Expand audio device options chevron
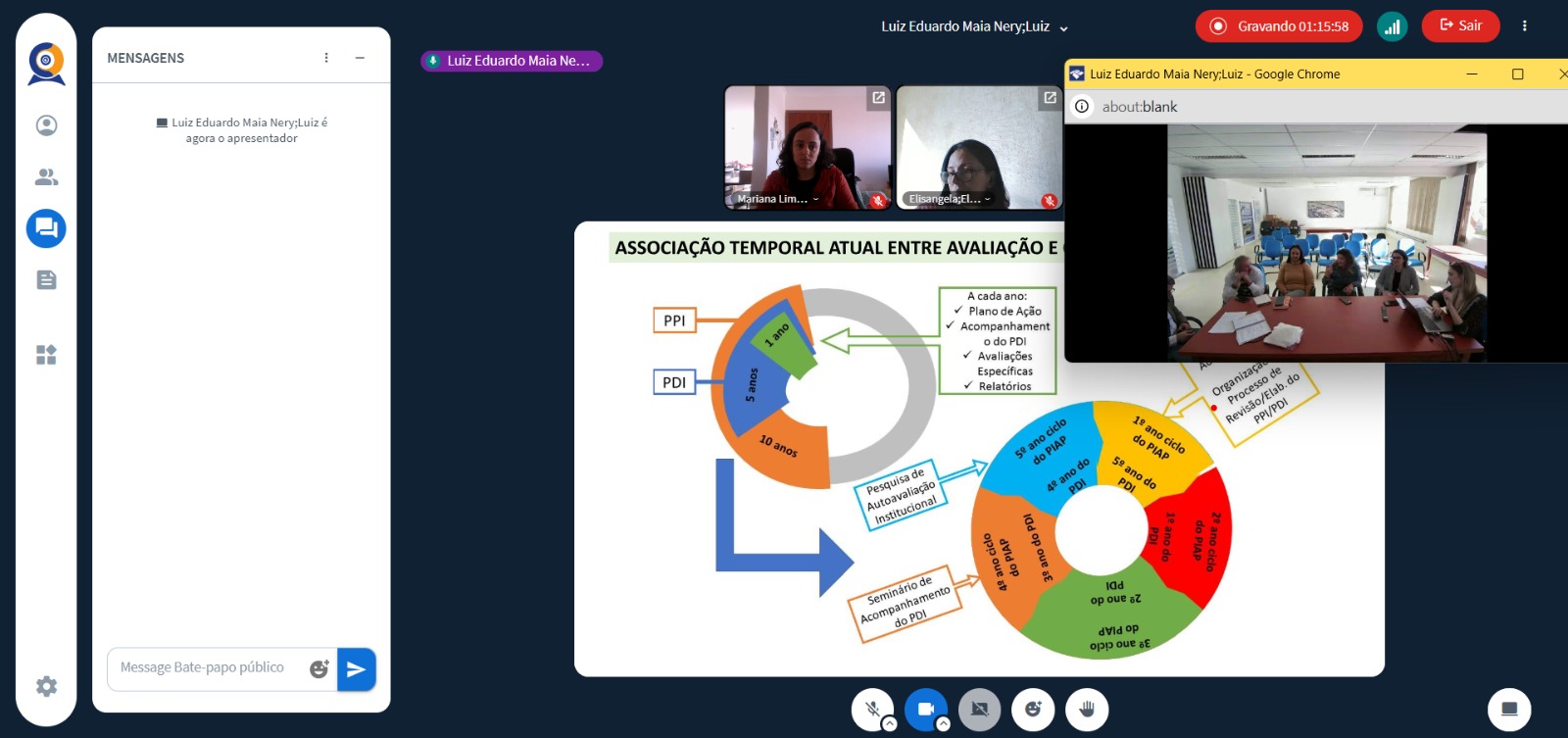Screen dimensions: 1568x738 [x=889, y=724]
